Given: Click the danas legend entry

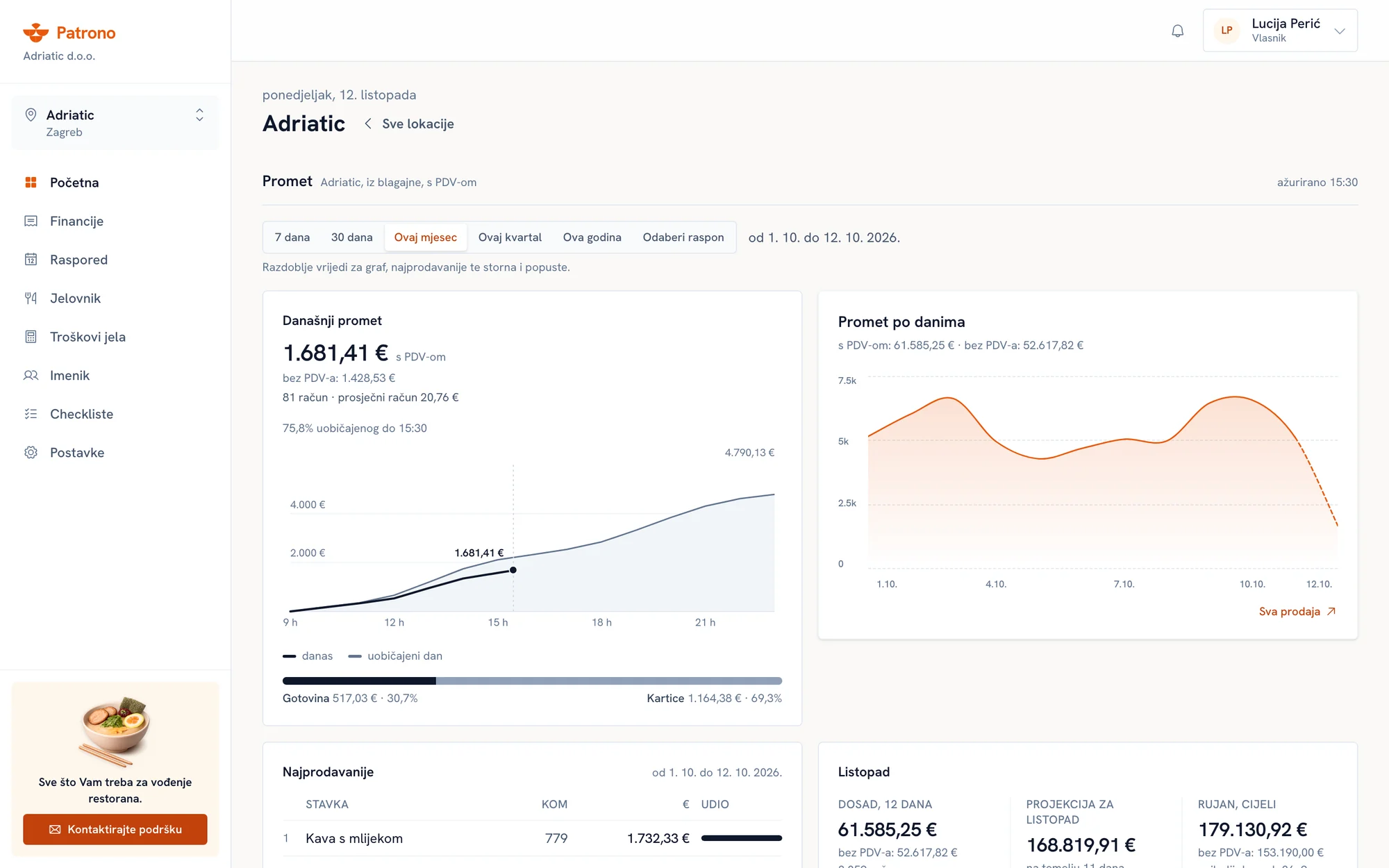Looking at the screenshot, I should (308, 656).
